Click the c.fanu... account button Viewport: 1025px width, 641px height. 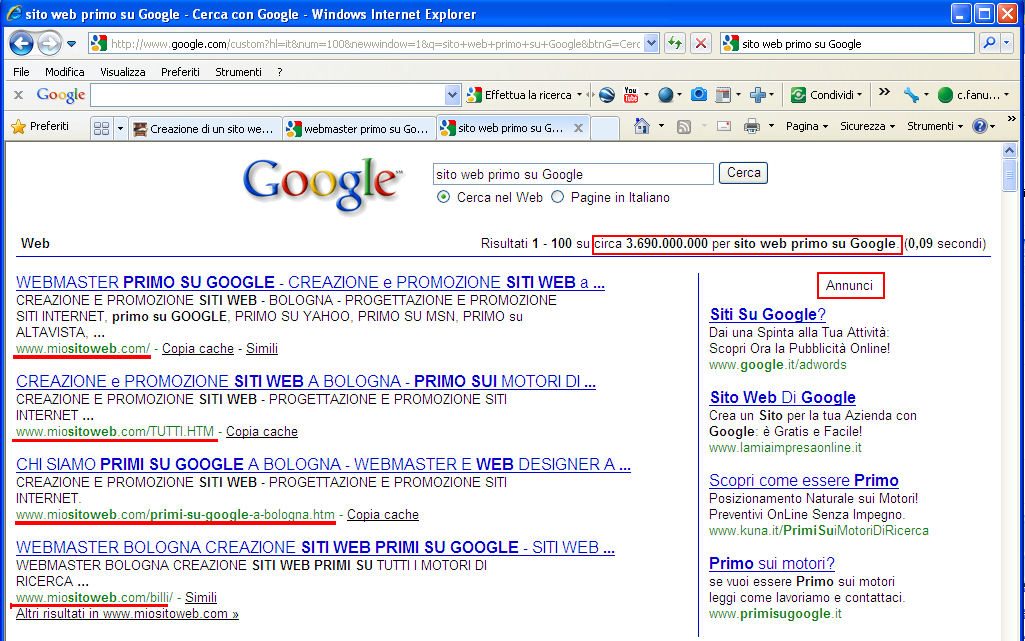[x=972, y=95]
